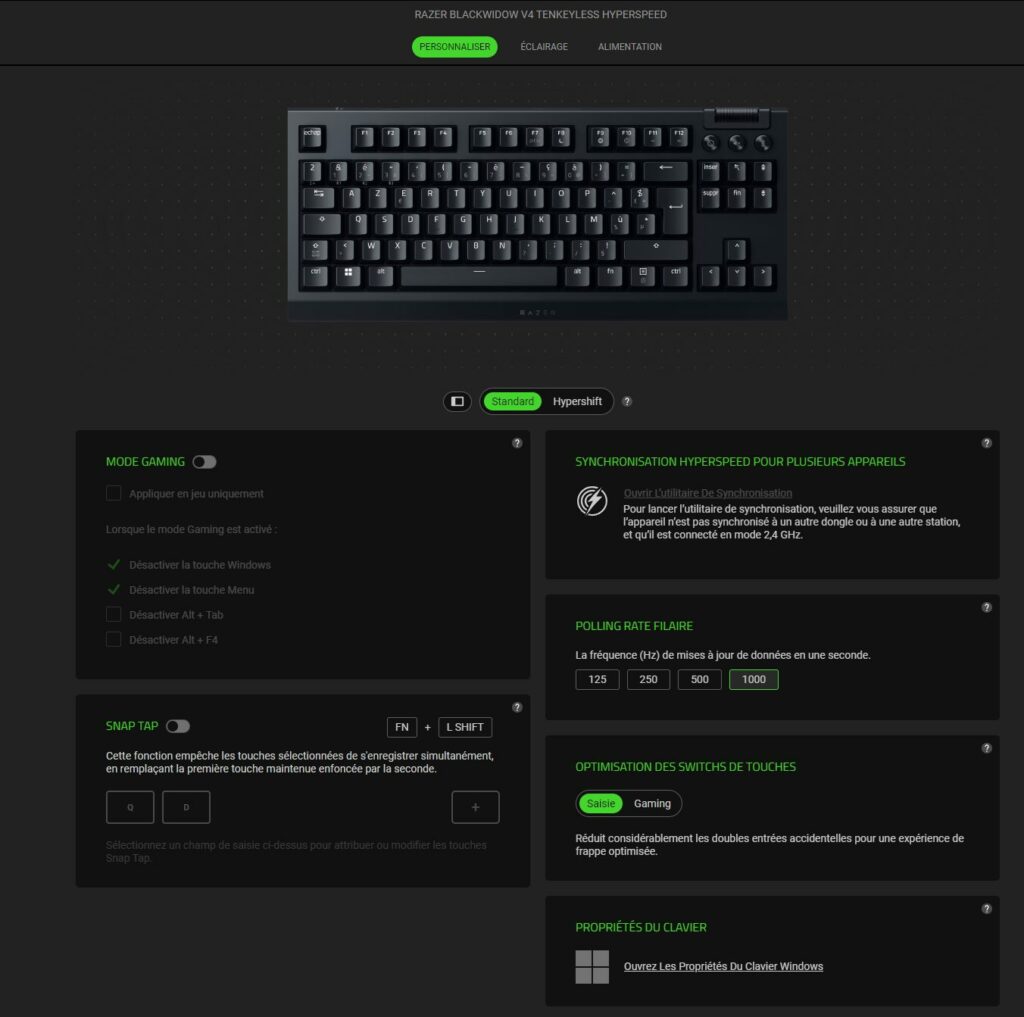Turn on the Snap Tap switch

pyautogui.click(x=178, y=726)
